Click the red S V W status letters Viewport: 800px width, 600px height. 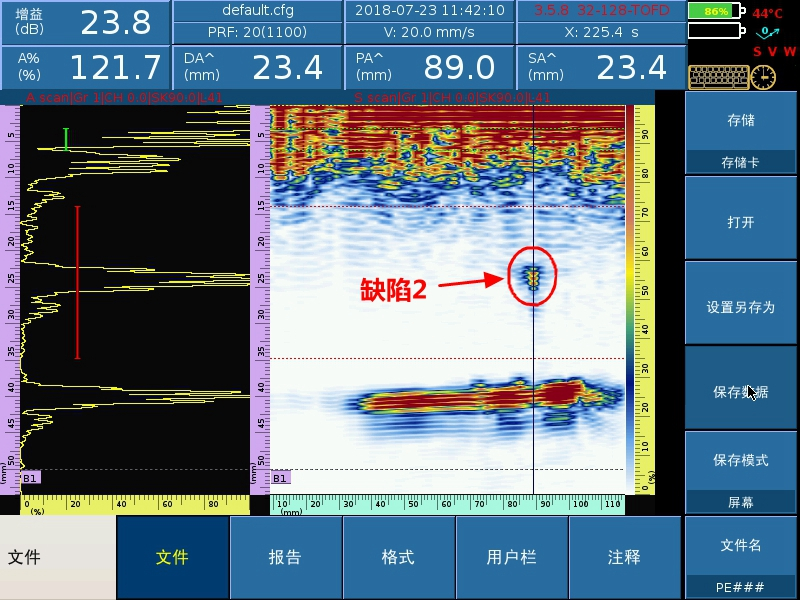point(774,51)
